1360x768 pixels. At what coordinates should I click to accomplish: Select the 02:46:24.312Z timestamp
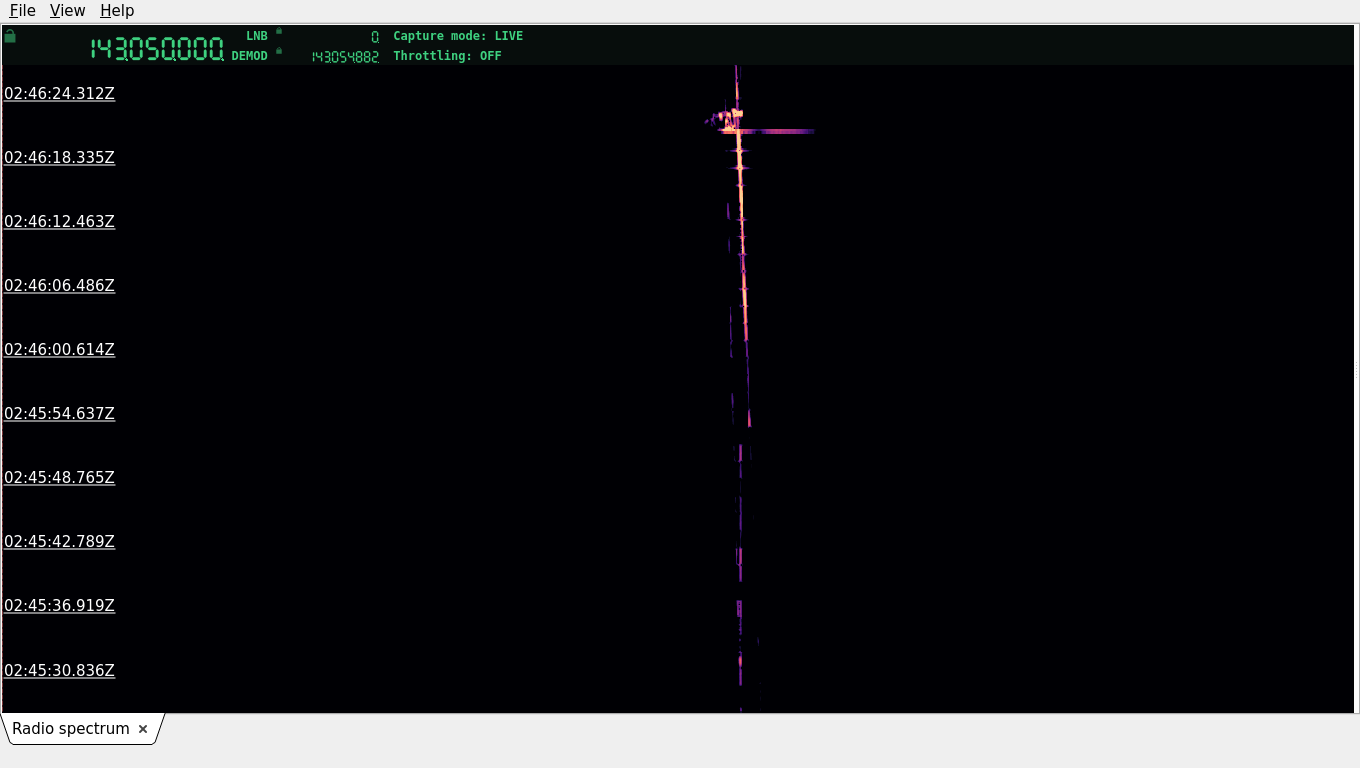59,94
